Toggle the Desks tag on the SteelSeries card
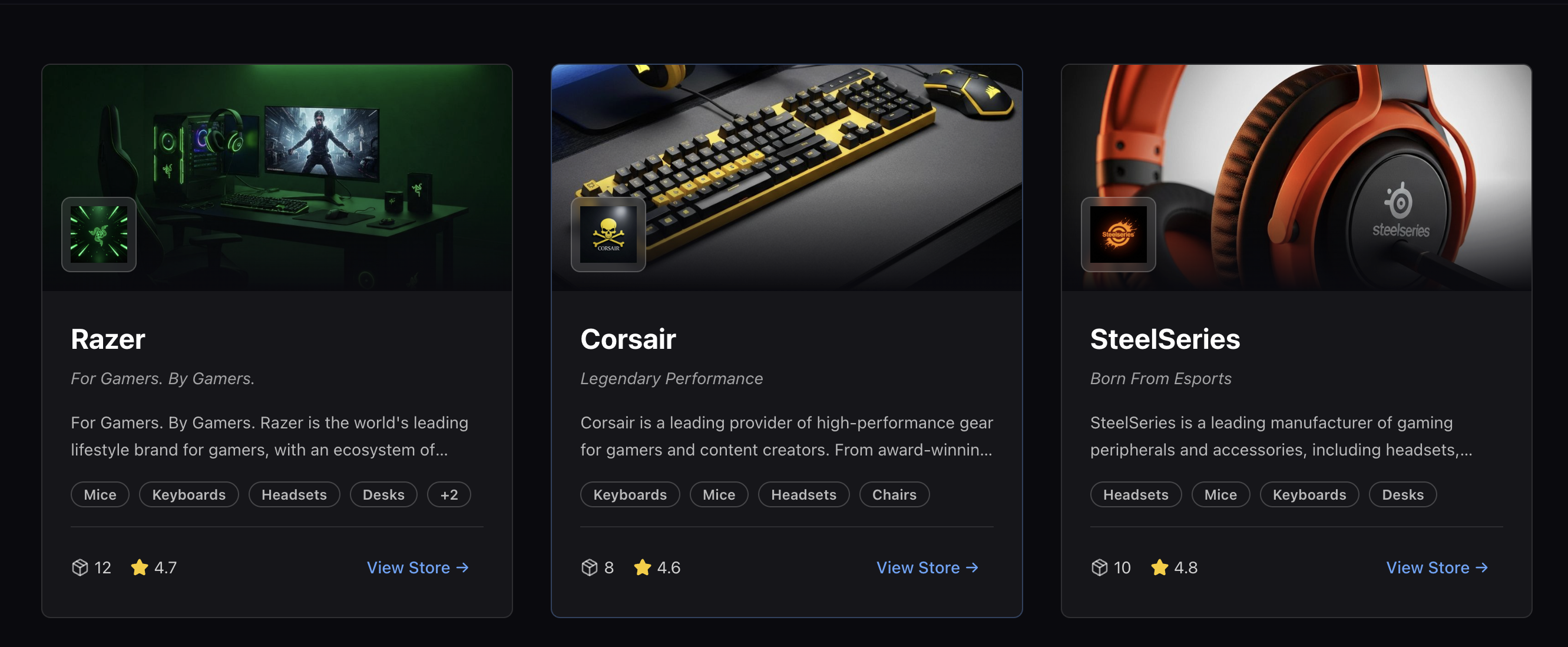Image resolution: width=1568 pixels, height=647 pixels. (x=1403, y=494)
